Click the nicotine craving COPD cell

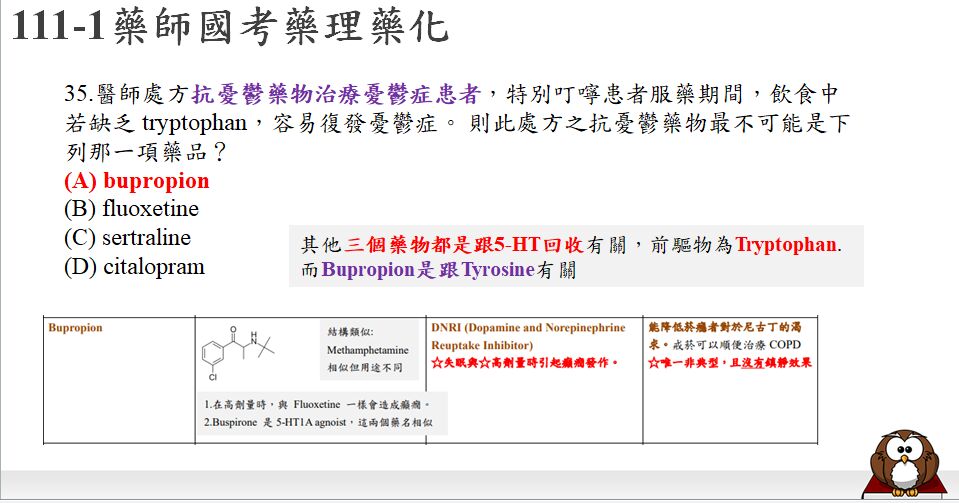pos(730,336)
